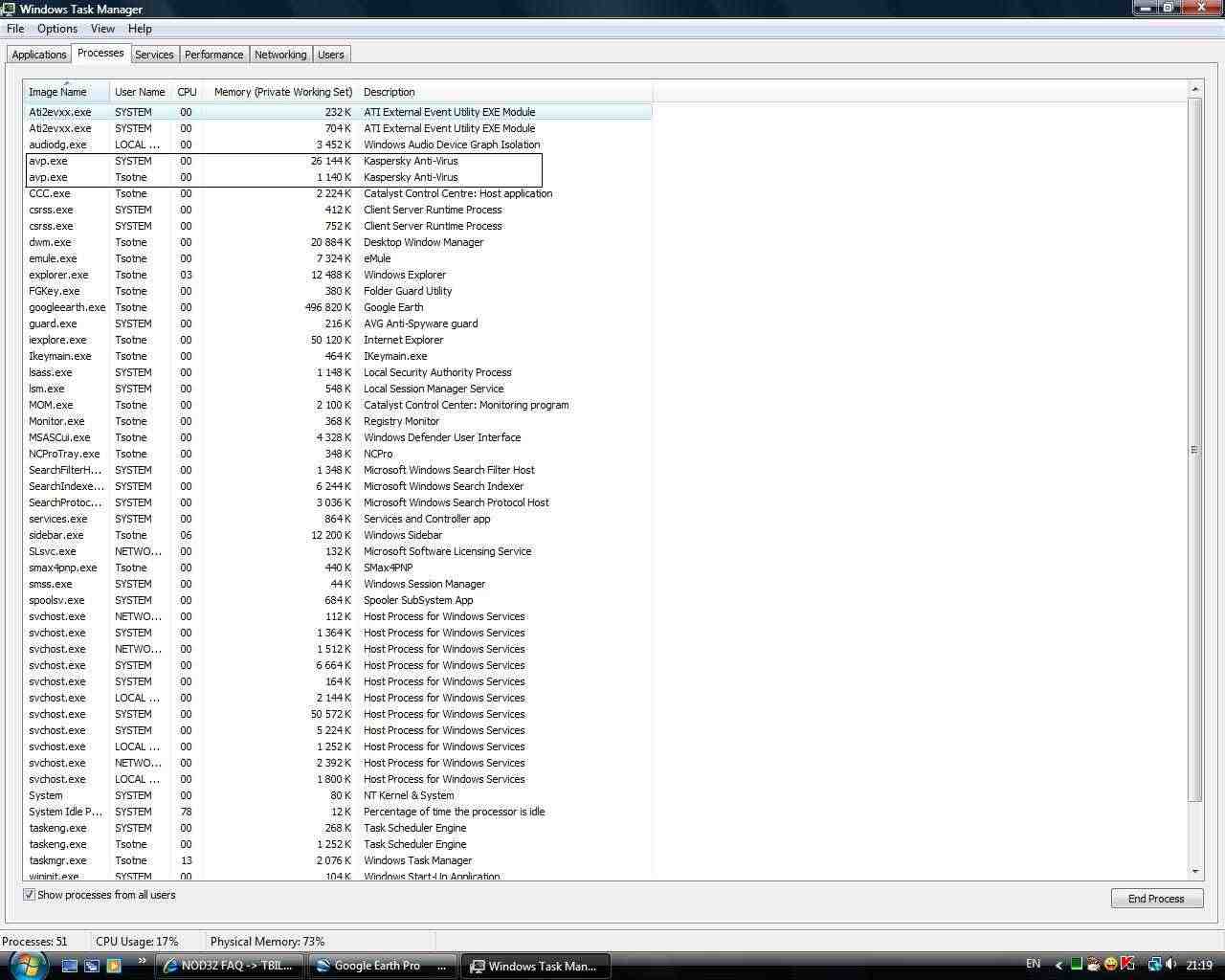The width and height of the screenshot is (1225, 980).
Task: Click the 21:19 system clock
Action: point(1199,965)
